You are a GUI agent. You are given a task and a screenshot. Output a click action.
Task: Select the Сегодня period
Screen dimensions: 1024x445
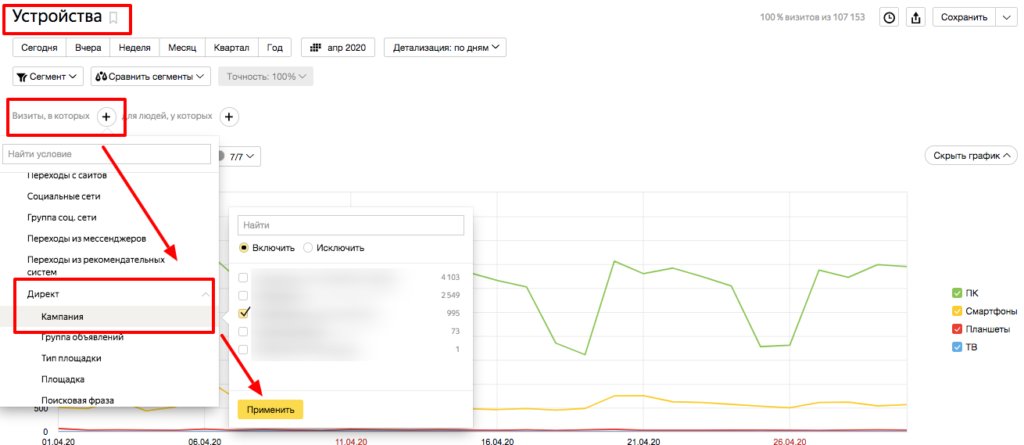click(39, 48)
